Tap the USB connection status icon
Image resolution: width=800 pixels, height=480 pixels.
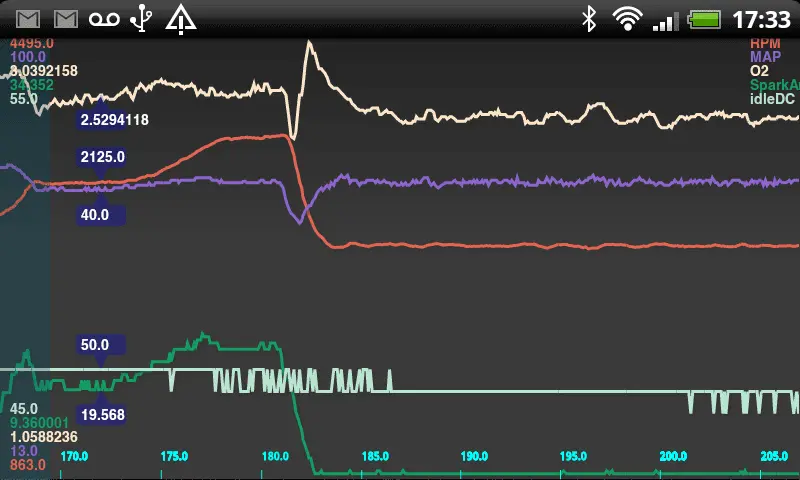click(x=143, y=18)
